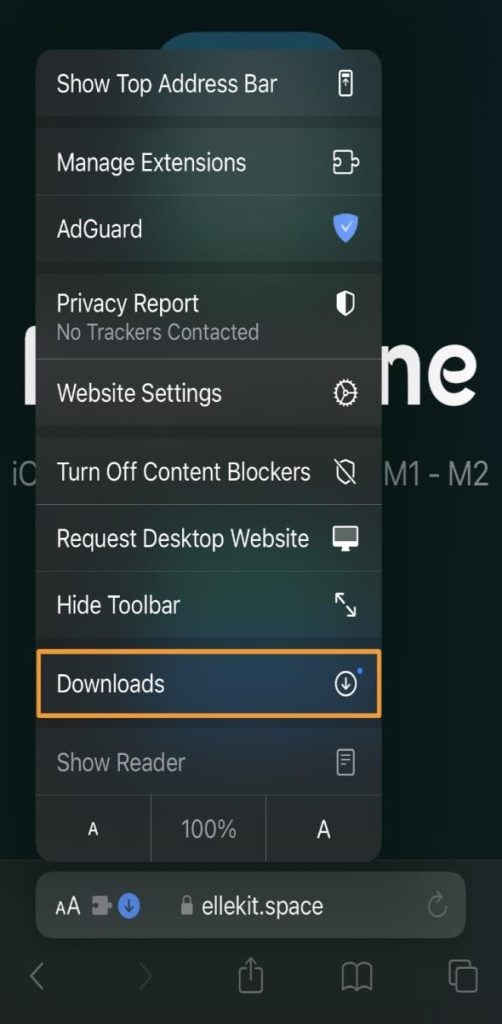The height and width of the screenshot is (1024, 502).
Task: Select Request Desktop Website
Action: 208,538
